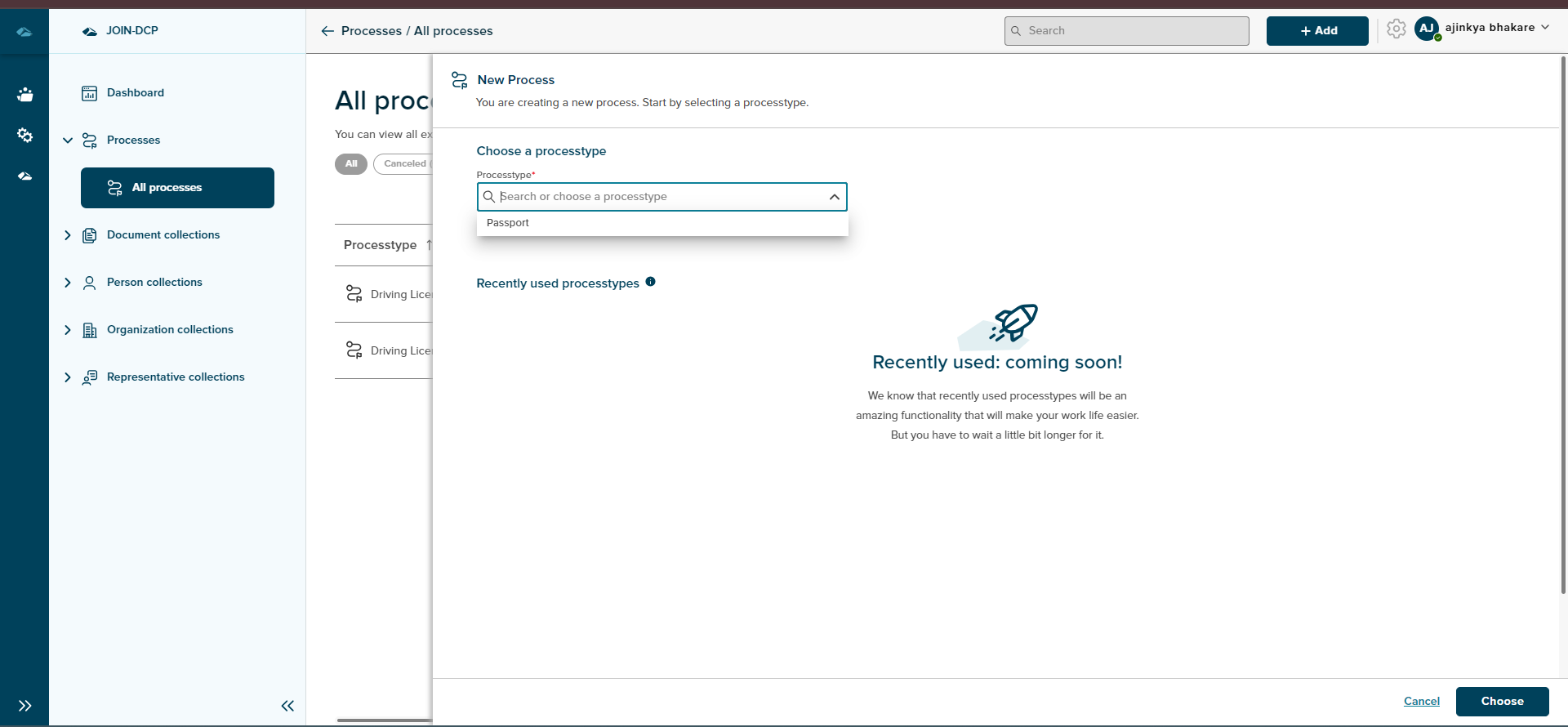Click the gears icon in the left rail

click(24, 135)
